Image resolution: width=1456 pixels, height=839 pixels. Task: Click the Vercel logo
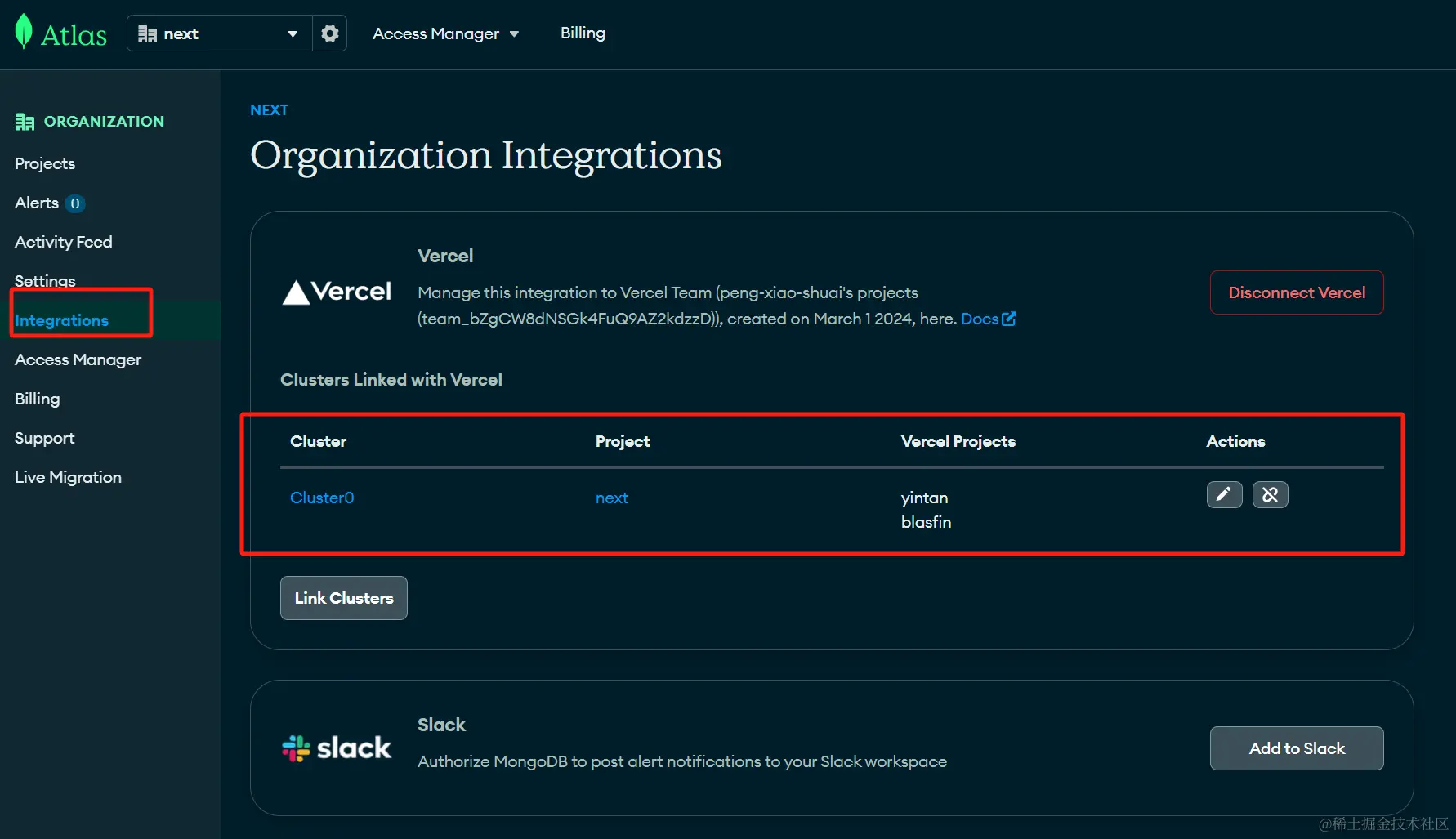pos(337,292)
